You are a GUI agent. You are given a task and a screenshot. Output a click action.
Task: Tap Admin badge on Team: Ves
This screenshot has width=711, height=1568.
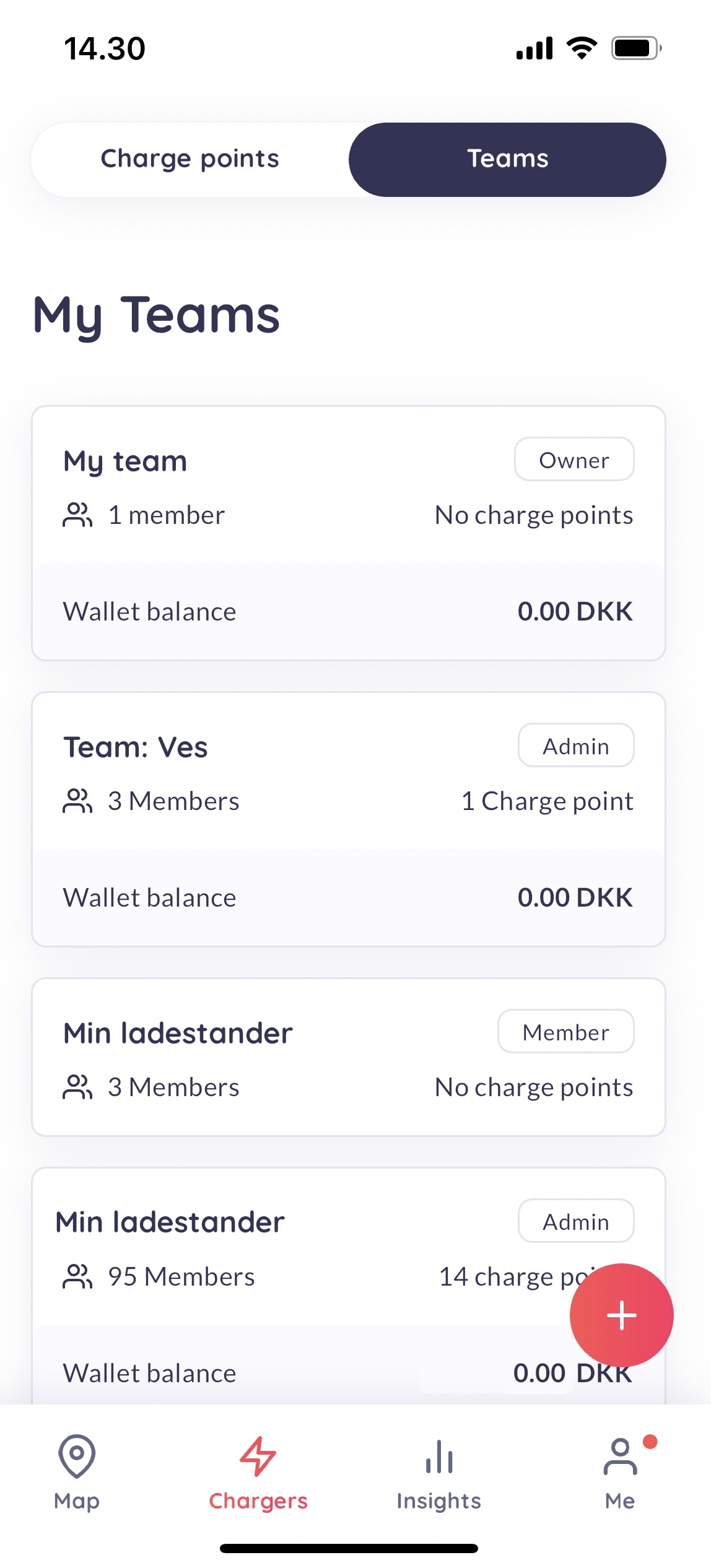tap(576, 746)
